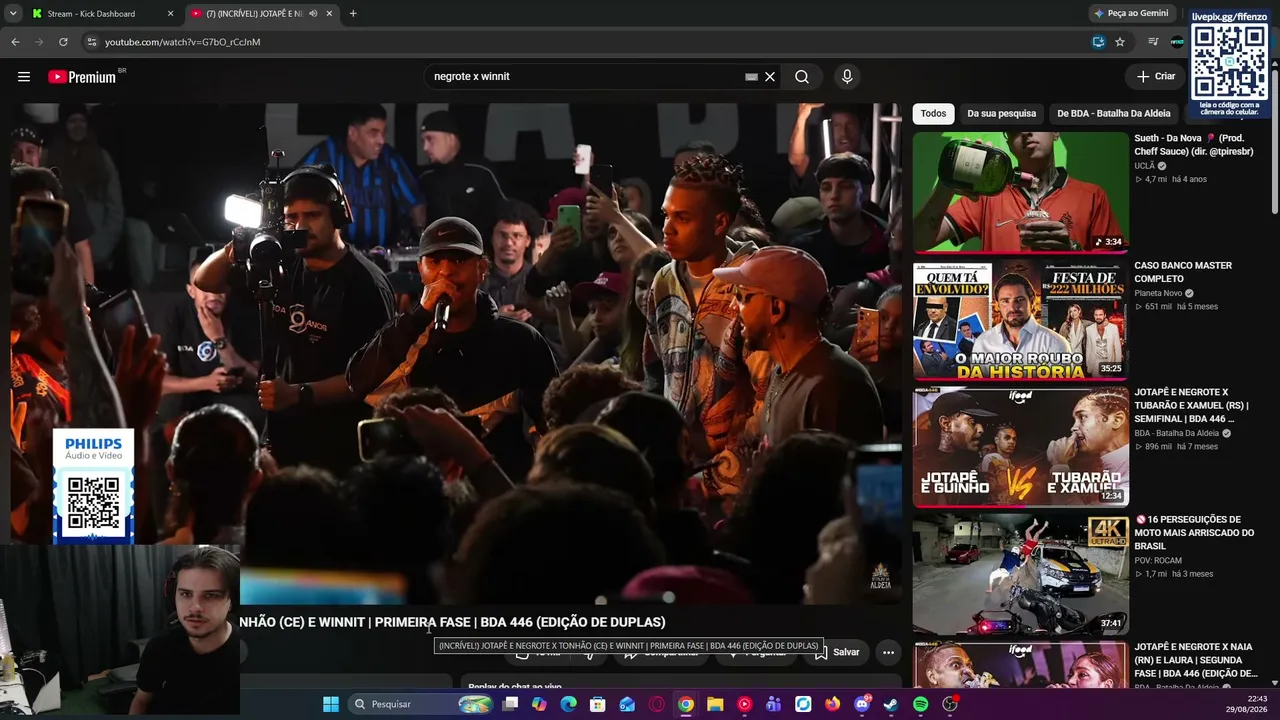Open Spotify from the taskbar
Viewport: 1280px width, 720px height.
tap(921, 704)
